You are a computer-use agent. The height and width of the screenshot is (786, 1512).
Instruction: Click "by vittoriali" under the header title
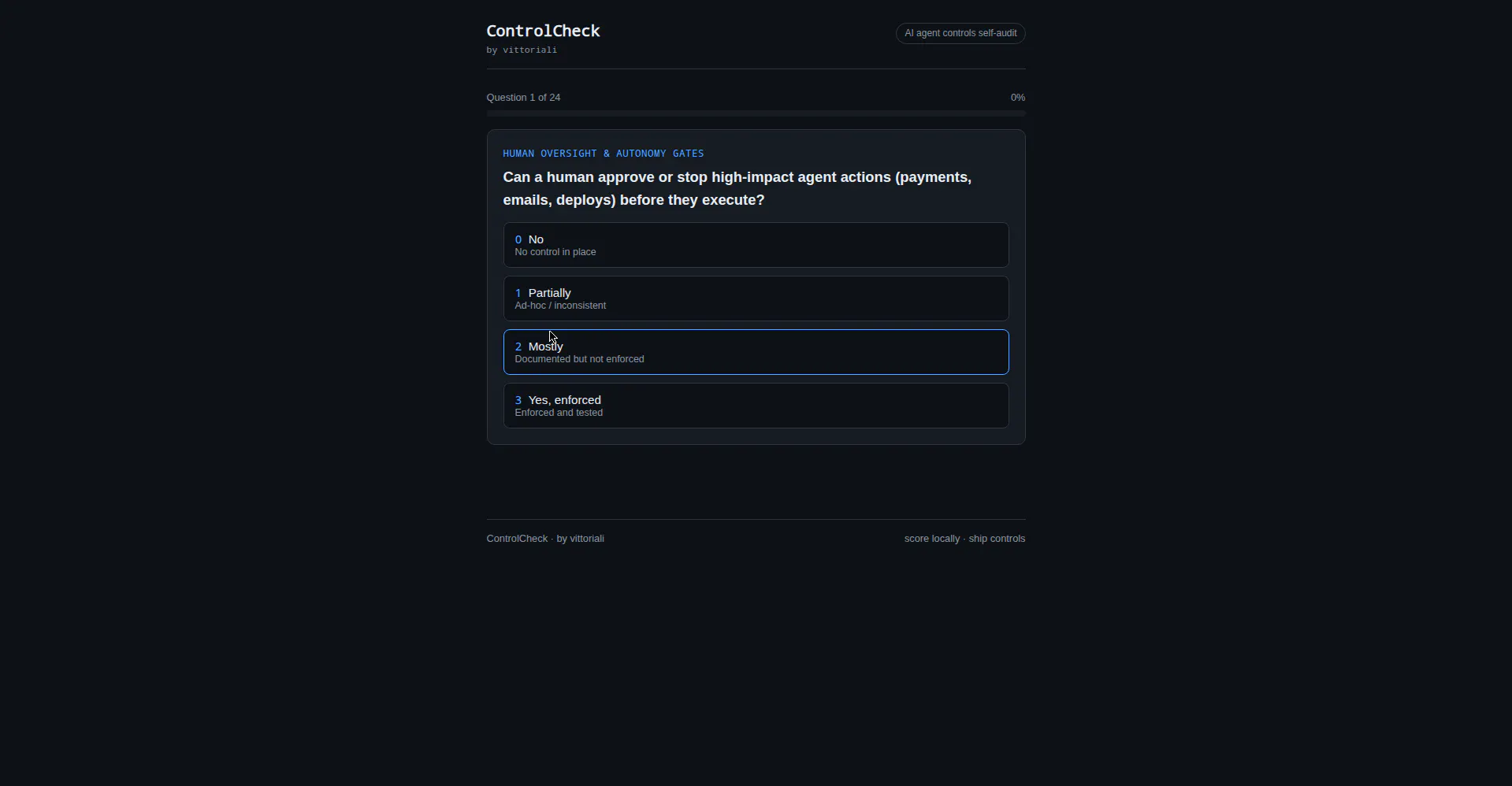522,50
